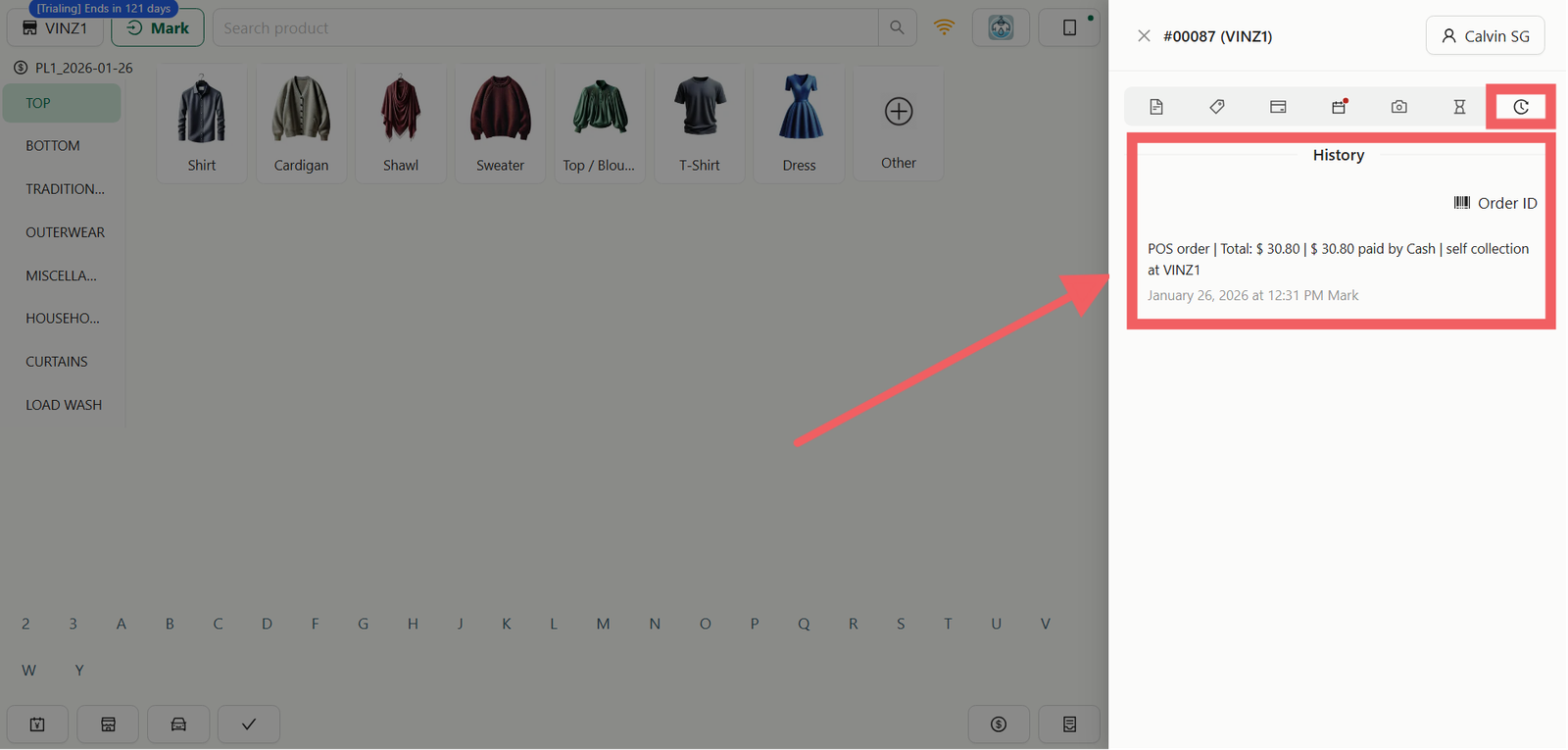Open the order document tab
1568x750 pixels.
pos(1156,107)
